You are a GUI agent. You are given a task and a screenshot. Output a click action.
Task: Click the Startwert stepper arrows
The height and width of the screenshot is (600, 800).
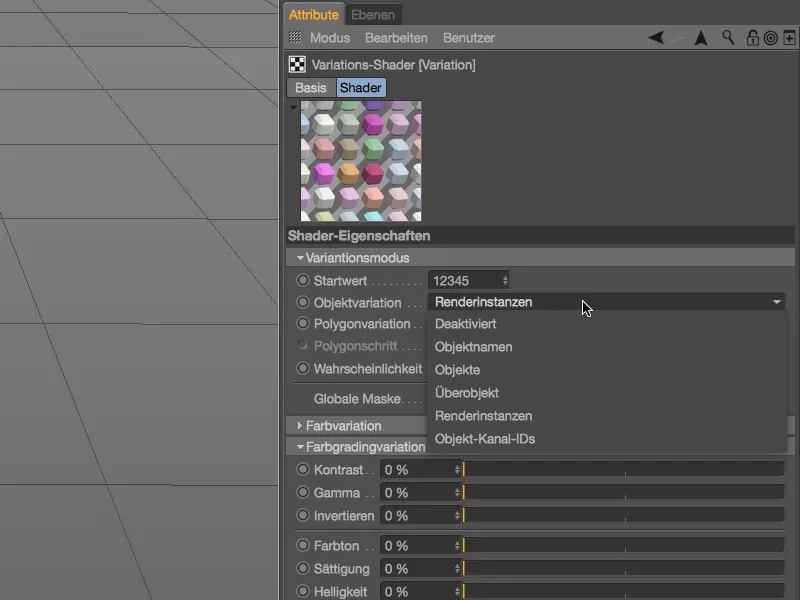505,281
